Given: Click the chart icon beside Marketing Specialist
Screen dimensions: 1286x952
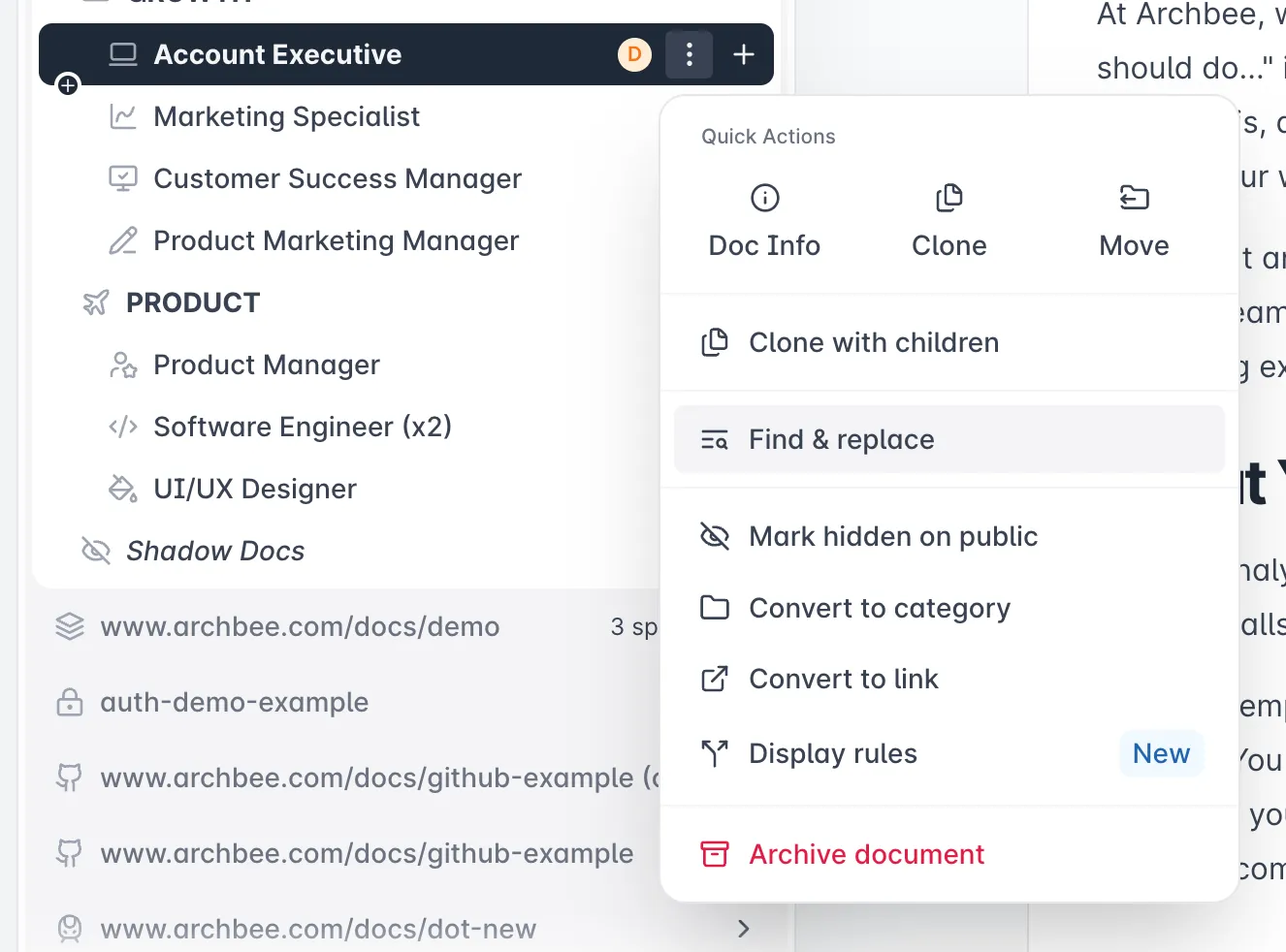Looking at the screenshot, I should pos(123,116).
